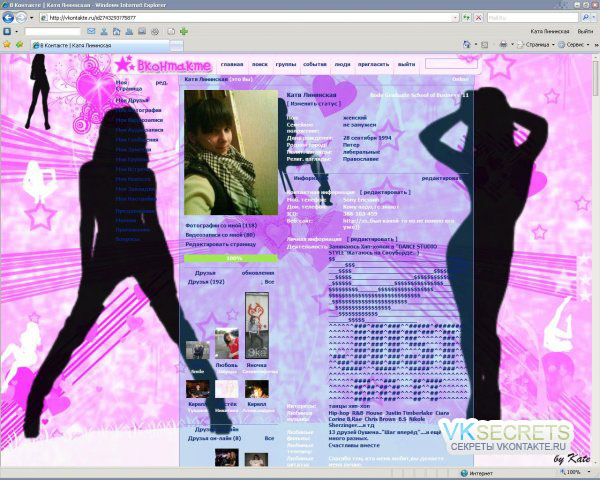Screen dimensions: 600x480
Task: Expand the address bar history dropdown
Action: (455, 18)
